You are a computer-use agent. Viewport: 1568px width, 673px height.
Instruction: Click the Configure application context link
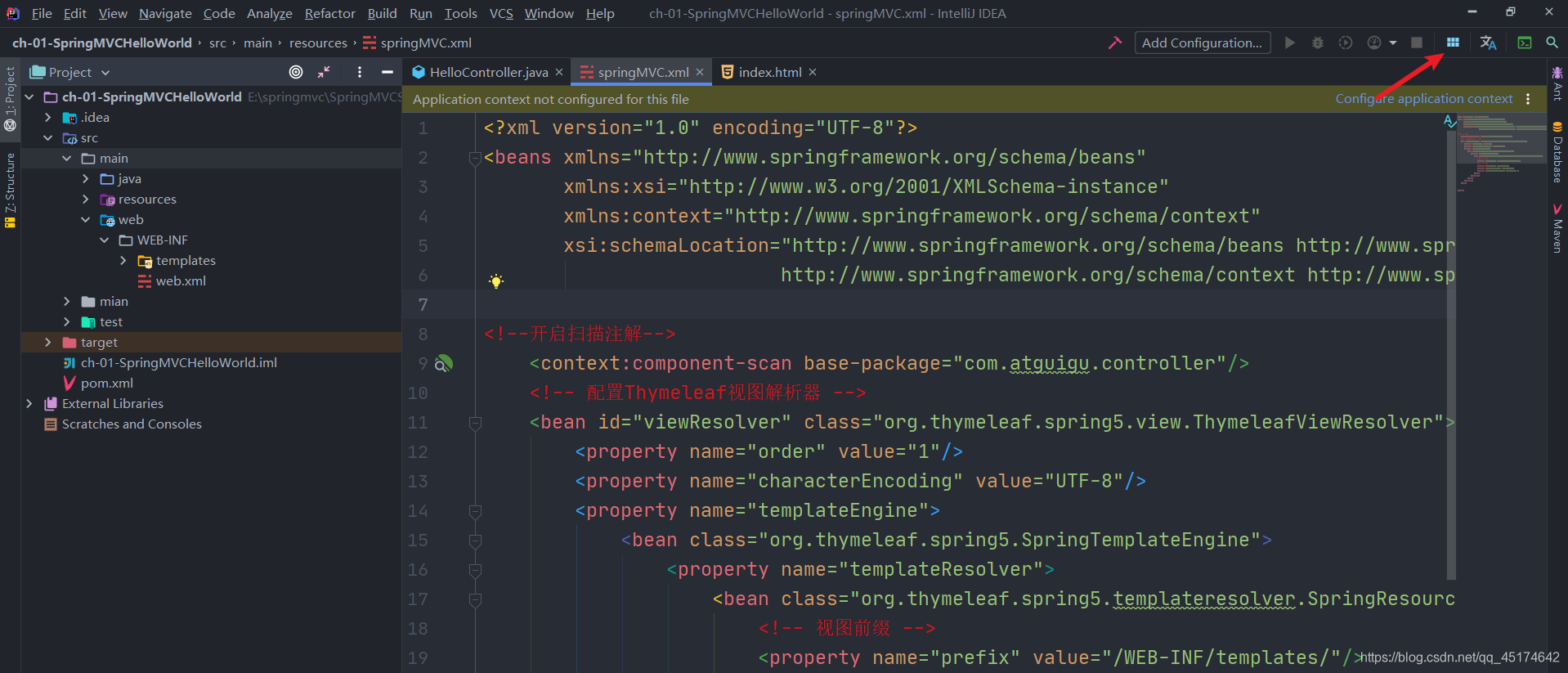pyautogui.click(x=1423, y=99)
